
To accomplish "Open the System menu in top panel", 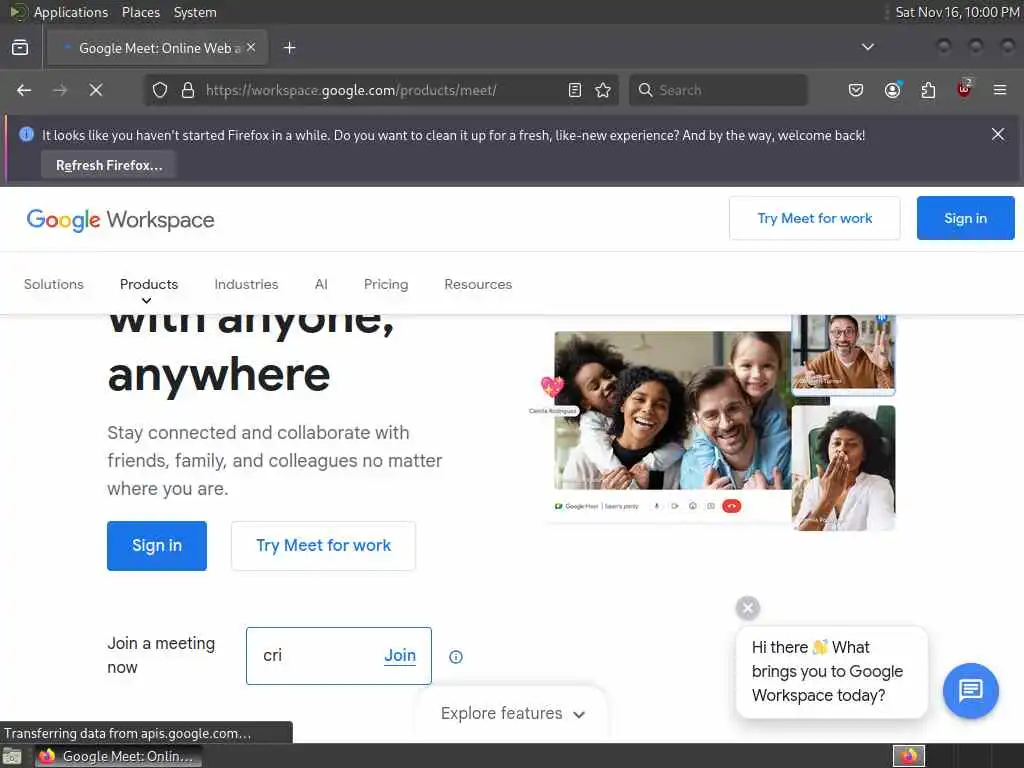I will [x=195, y=12].
